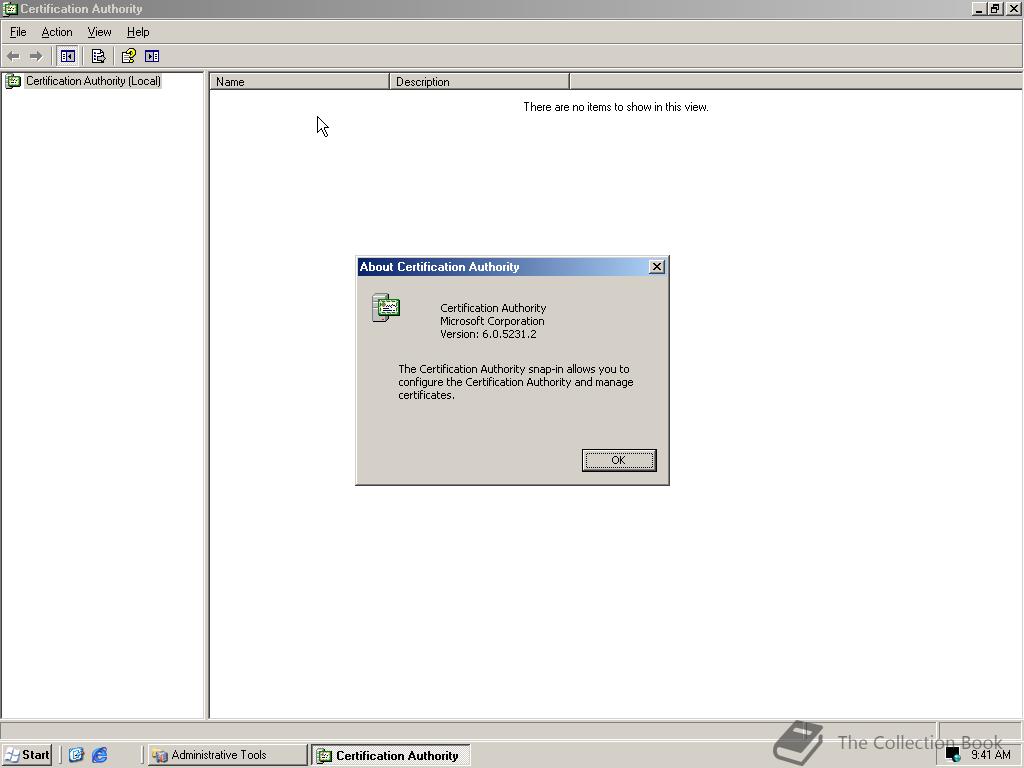Click the system tray network icon
The image size is (1024, 768).
click(x=953, y=755)
